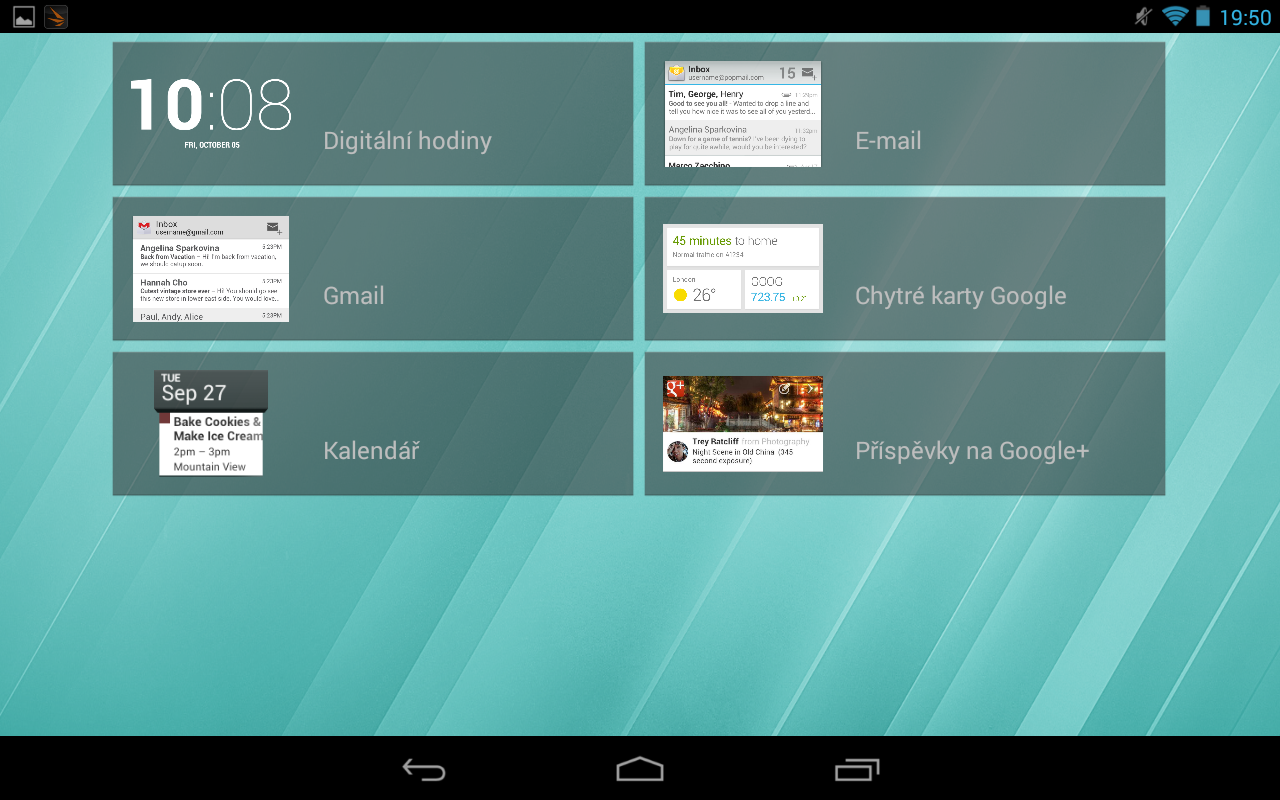Open the Recent apps button
This screenshot has height=800, width=1280.
(x=857, y=769)
